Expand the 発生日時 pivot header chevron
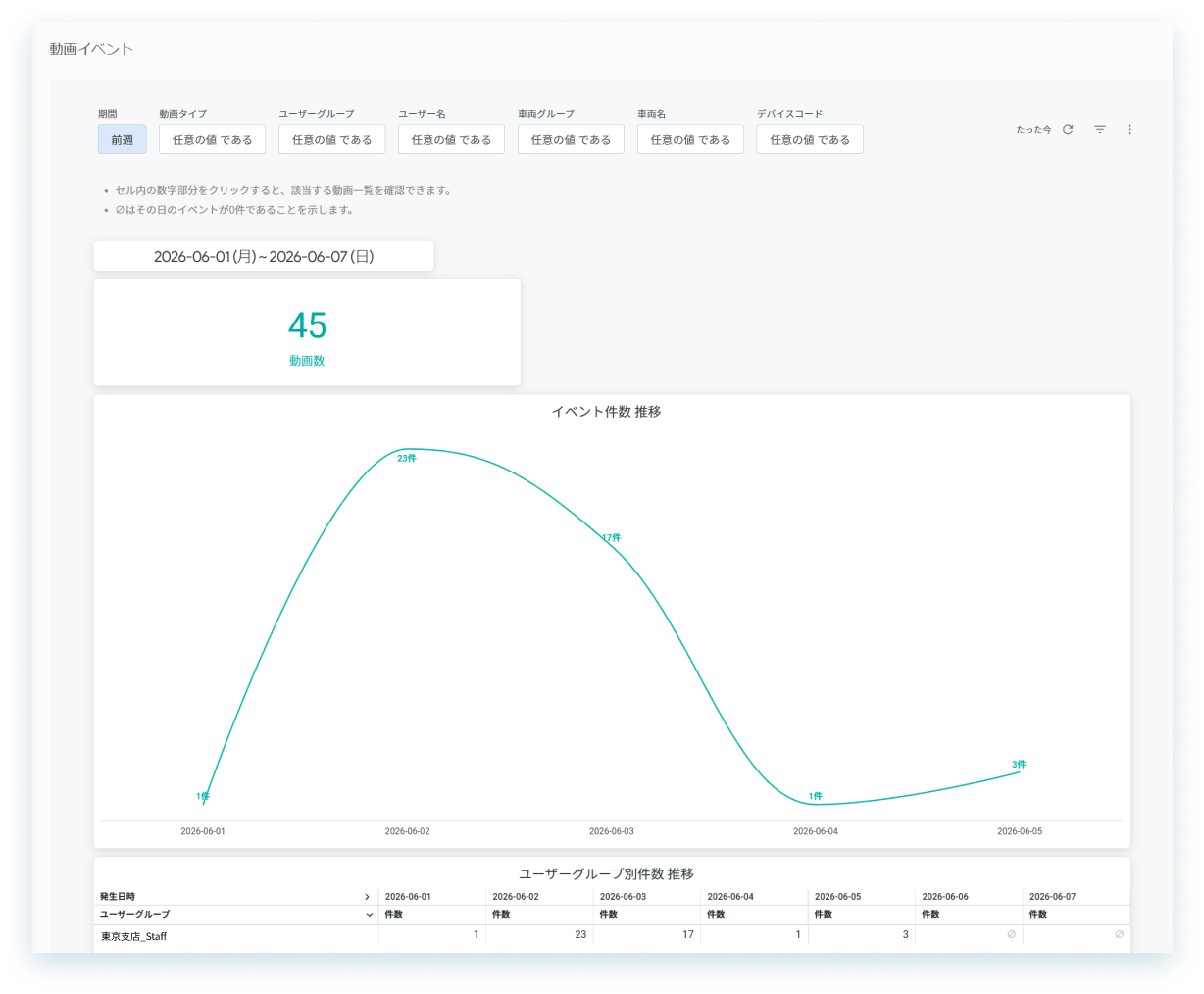 (368, 897)
